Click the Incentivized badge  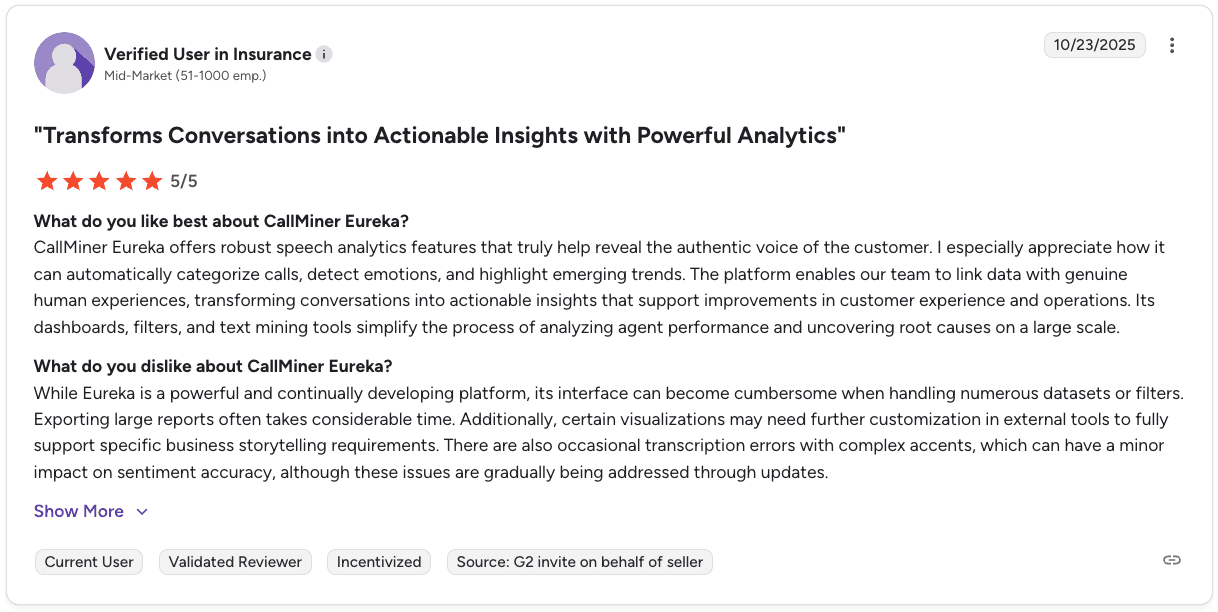(379, 562)
